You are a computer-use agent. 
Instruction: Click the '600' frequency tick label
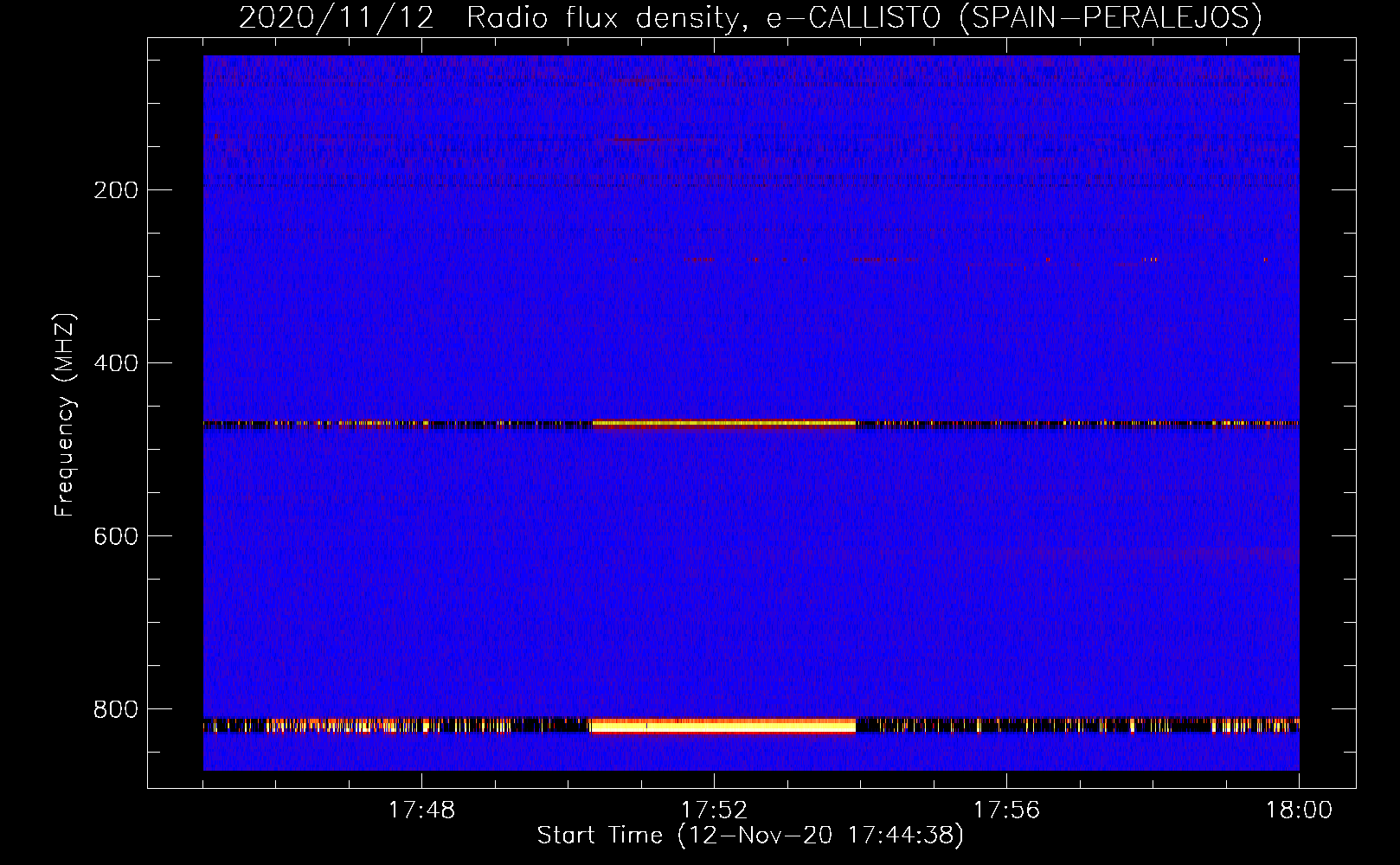coord(115,536)
